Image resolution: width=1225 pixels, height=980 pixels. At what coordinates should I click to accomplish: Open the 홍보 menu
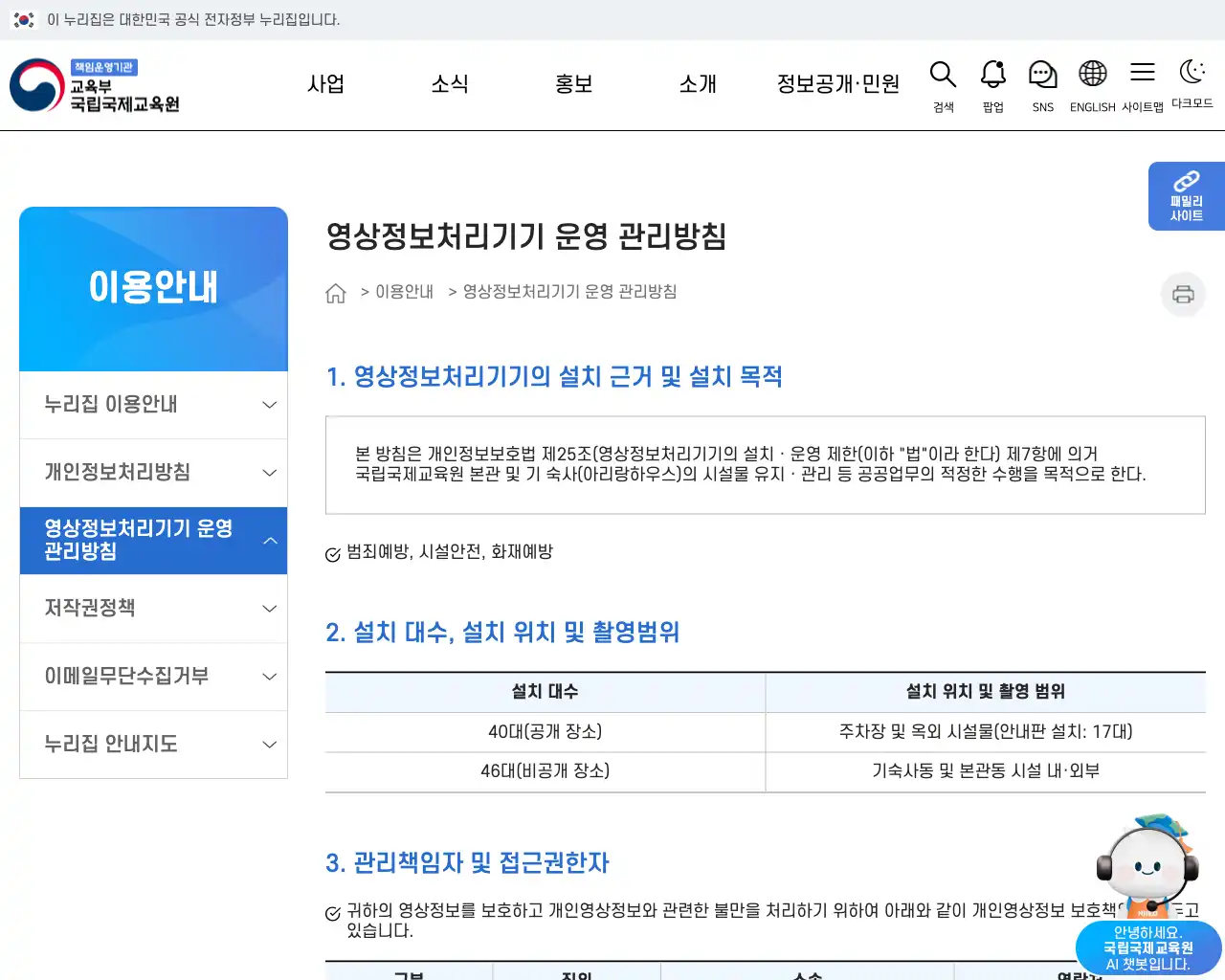coord(574,84)
